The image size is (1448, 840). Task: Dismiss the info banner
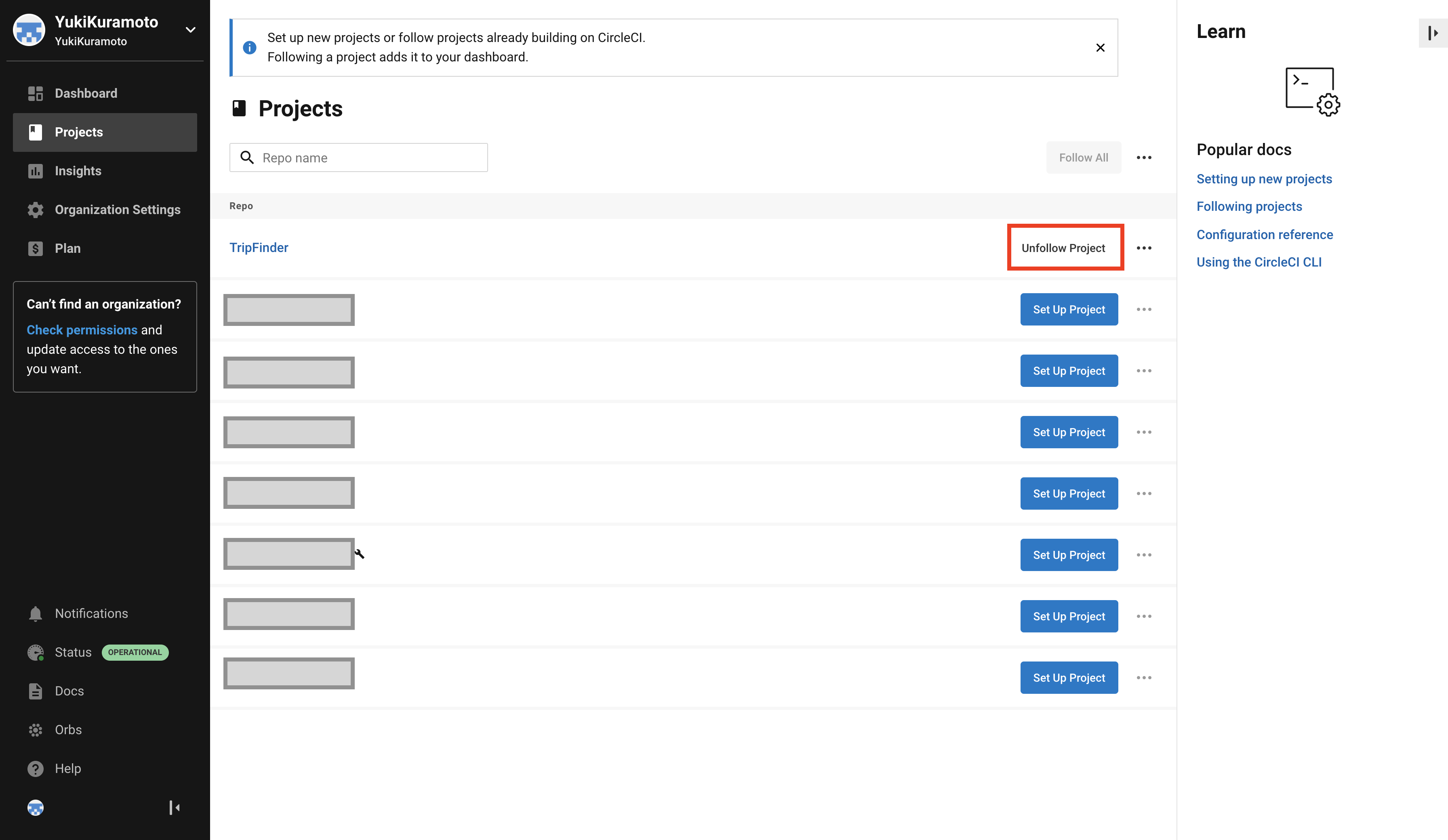[1100, 48]
